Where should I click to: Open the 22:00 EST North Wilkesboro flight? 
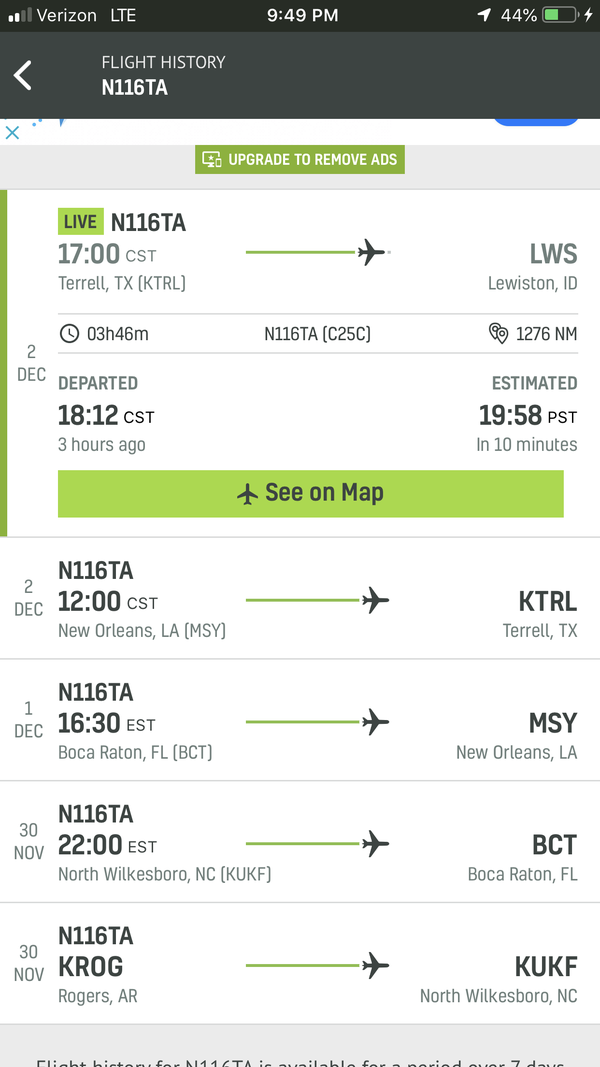coord(300,843)
